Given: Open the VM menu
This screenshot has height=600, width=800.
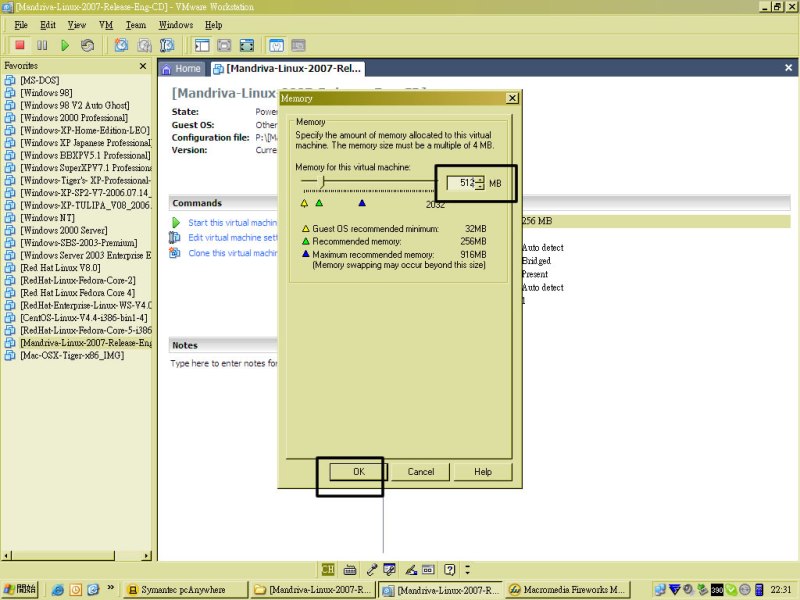Looking at the screenshot, I should pyautogui.click(x=106, y=25).
